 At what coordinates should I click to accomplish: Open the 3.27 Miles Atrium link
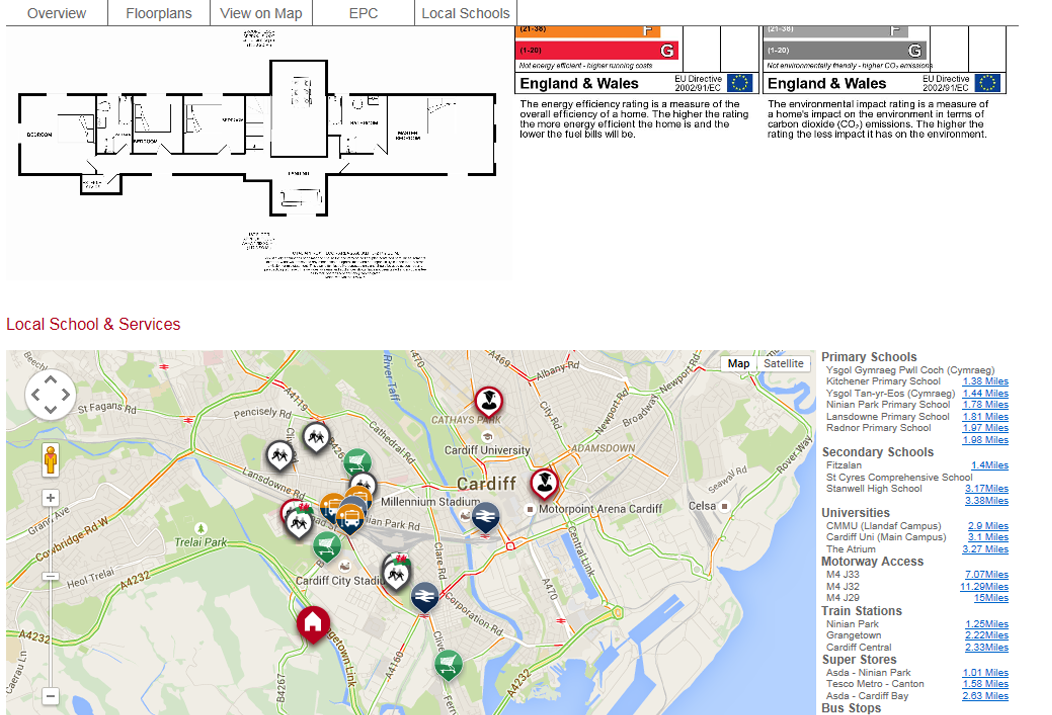(985, 549)
